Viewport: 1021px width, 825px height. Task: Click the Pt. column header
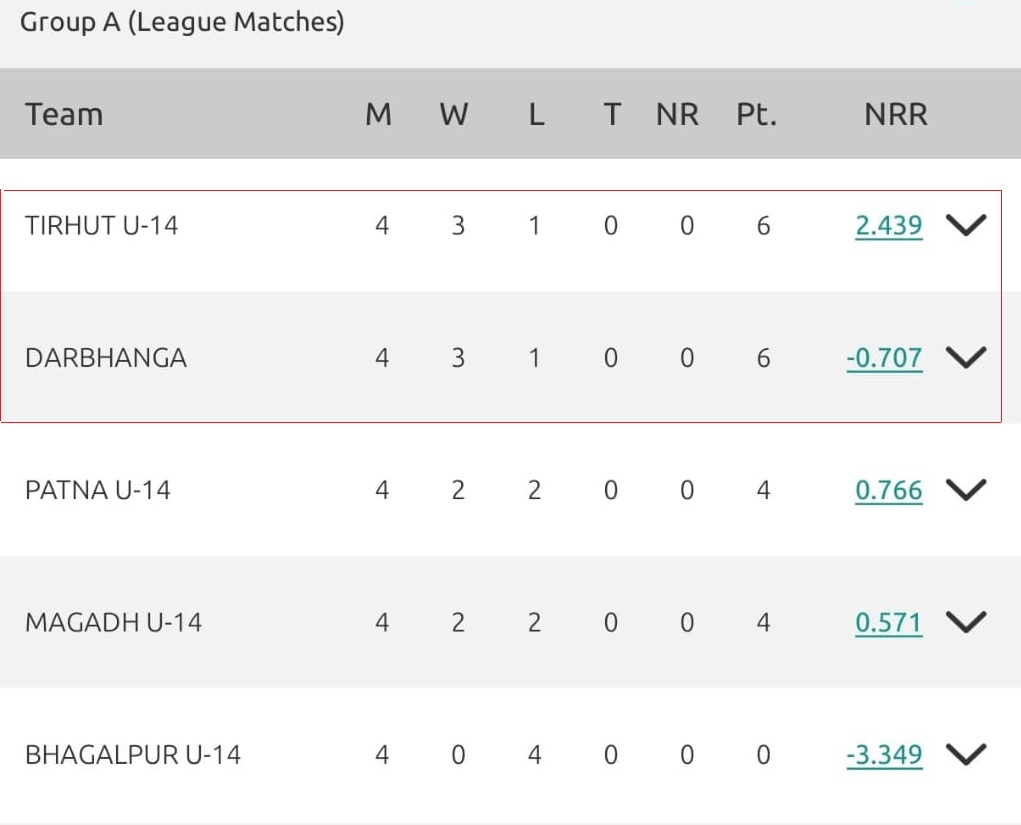(x=757, y=115)
